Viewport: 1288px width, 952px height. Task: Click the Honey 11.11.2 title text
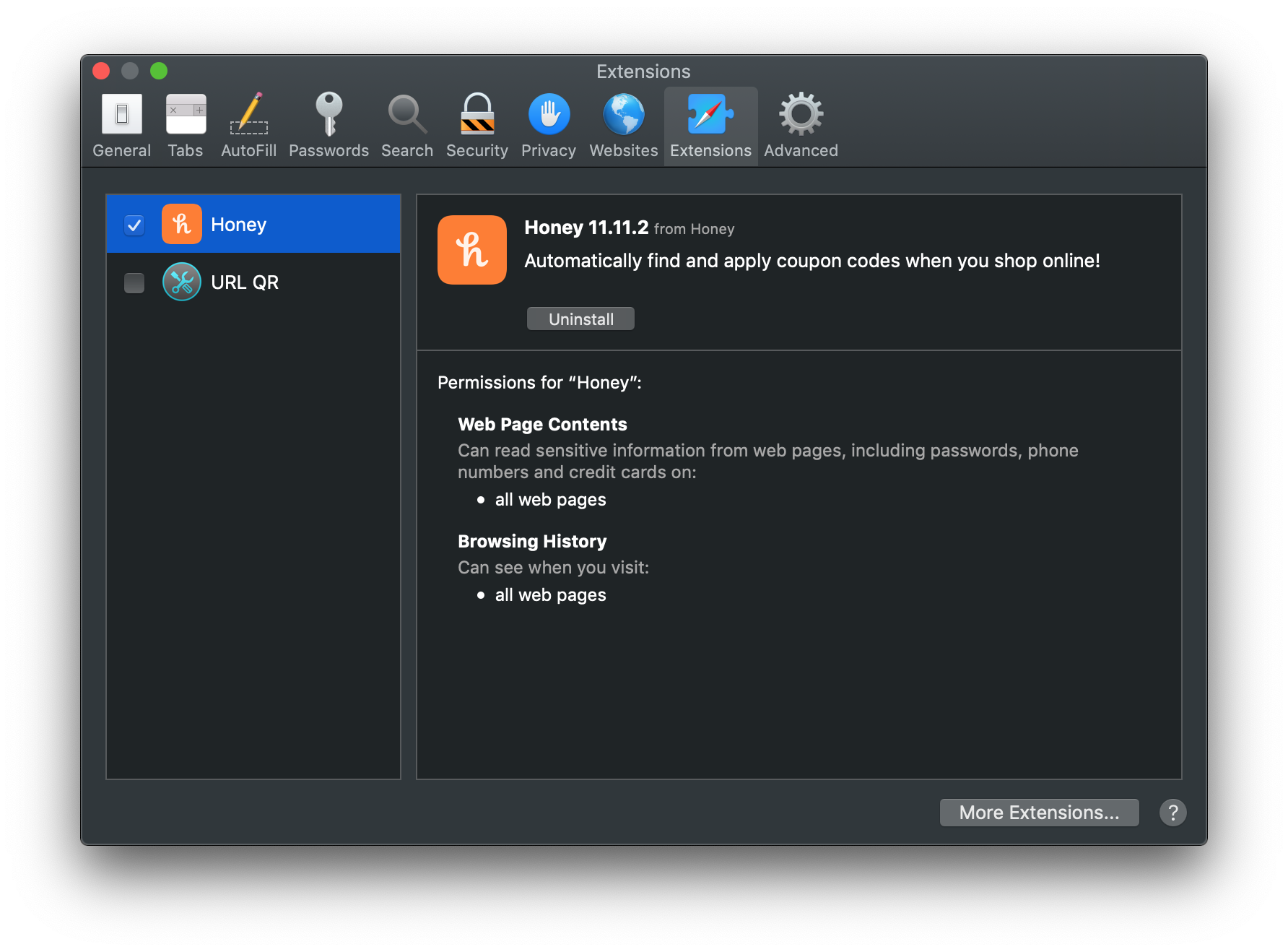[586, 228]
